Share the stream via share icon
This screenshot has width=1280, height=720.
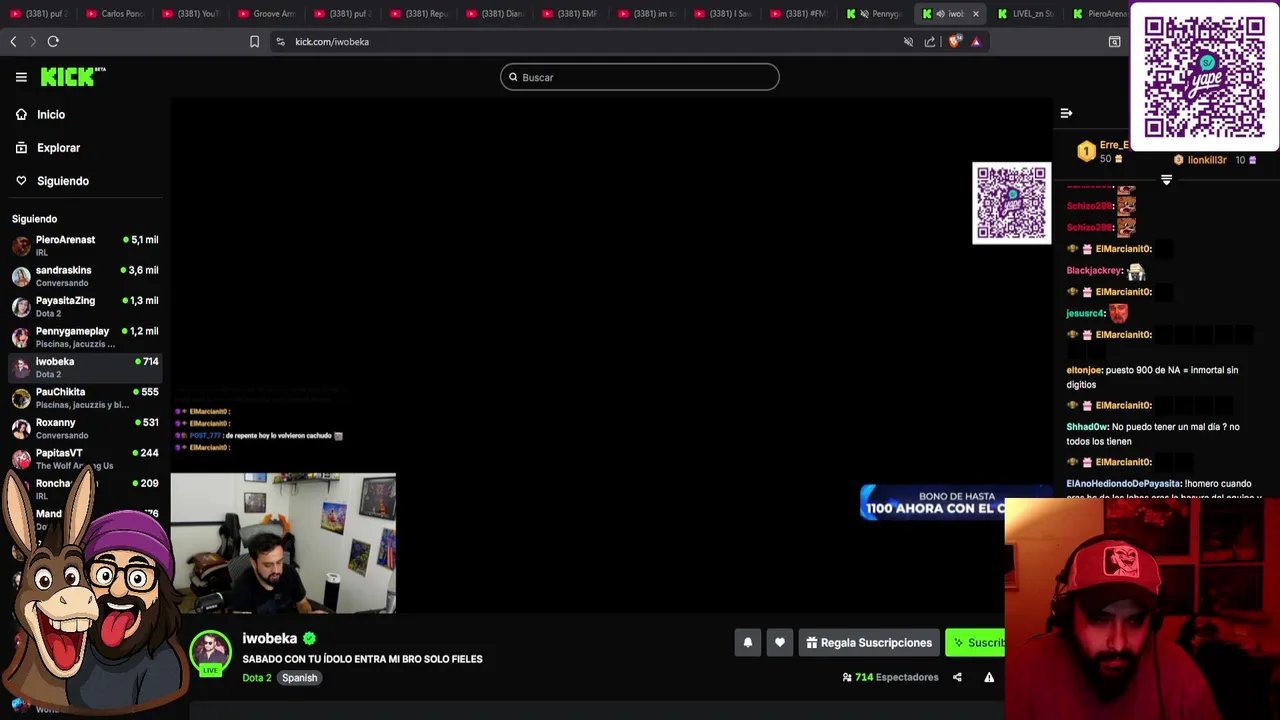pos(957,677)
